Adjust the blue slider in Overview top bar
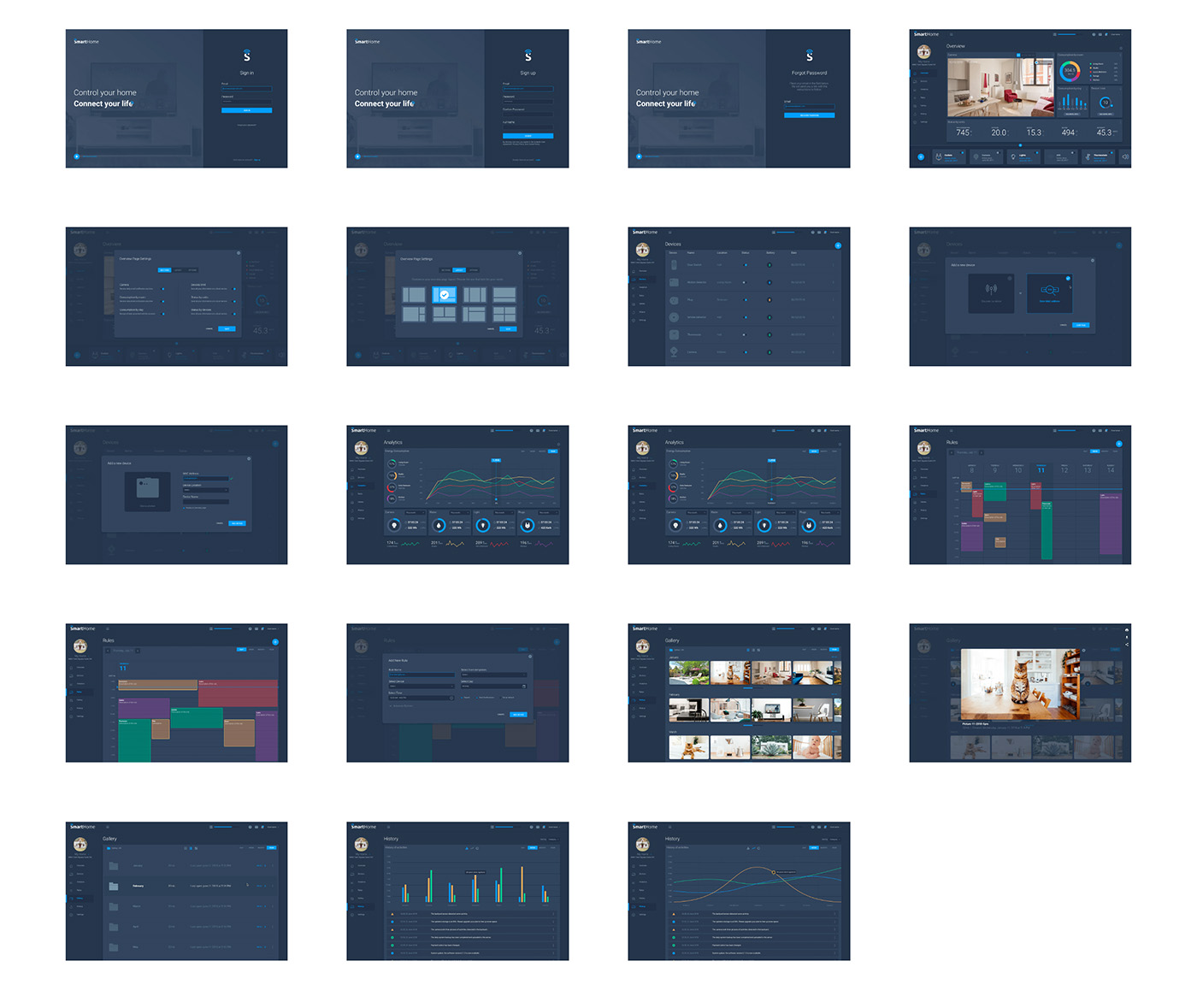Image resolution: width=1197 pixels, height=1008 pixels. (1065, 34)
